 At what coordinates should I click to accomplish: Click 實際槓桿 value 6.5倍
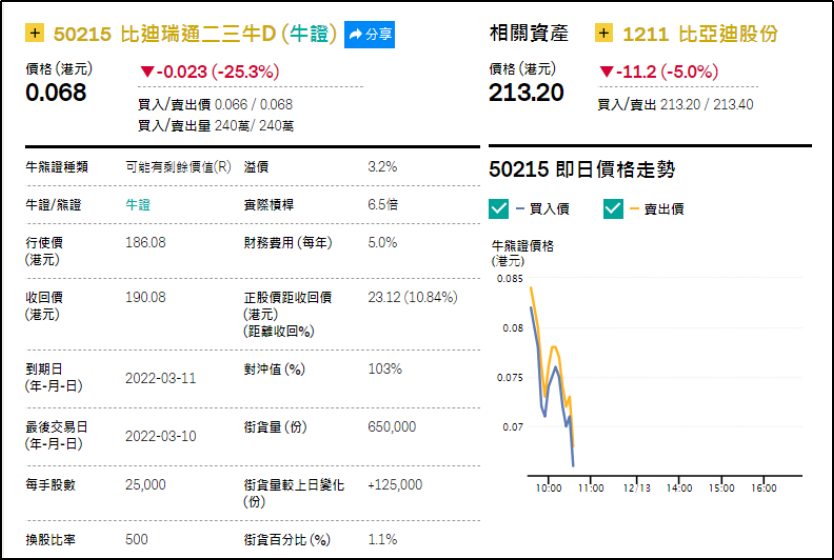pyautogui.click(x=383, y=205)
